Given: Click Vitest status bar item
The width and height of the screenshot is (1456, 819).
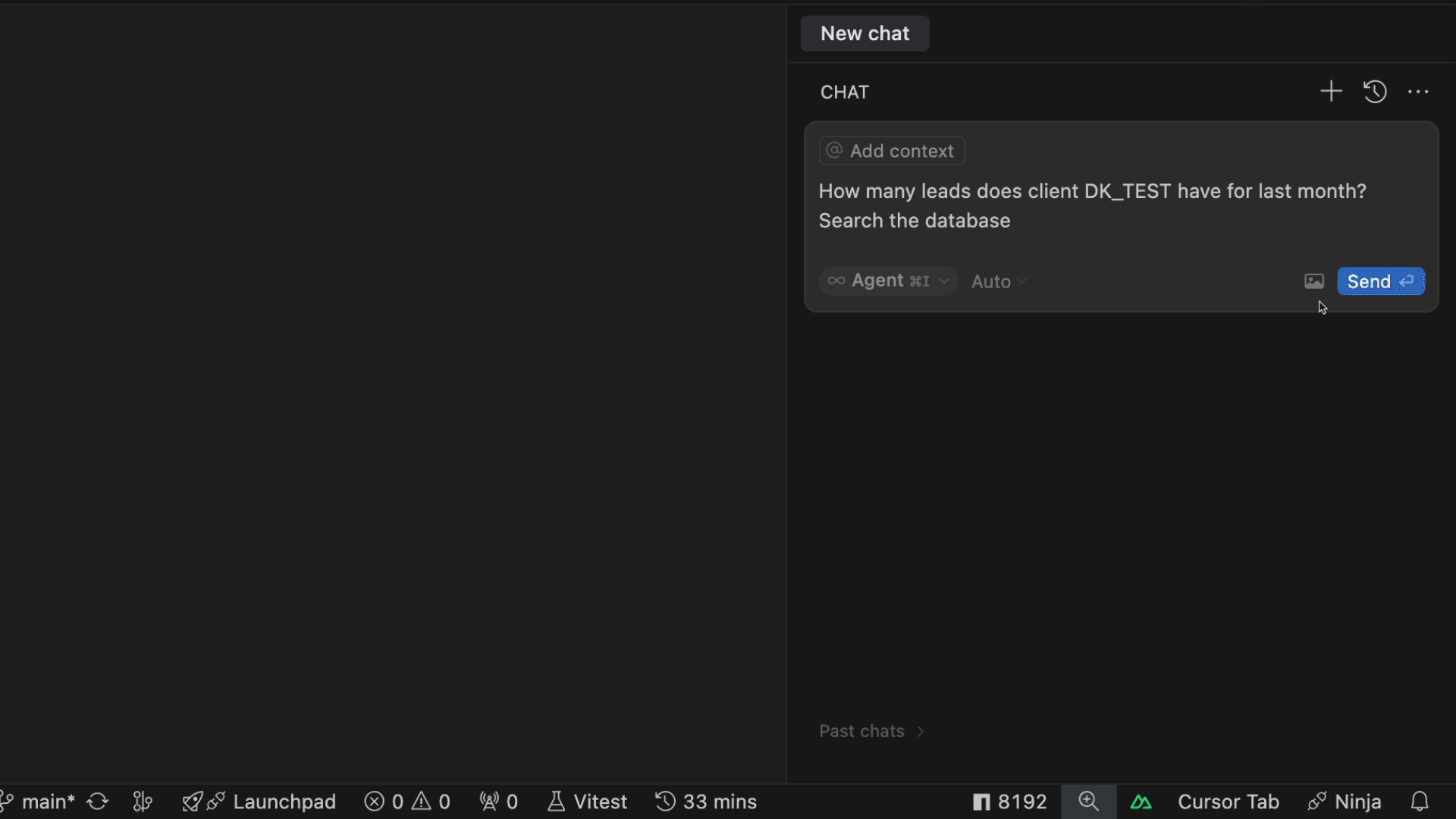Looking at the screenshot, I should 588,802.
